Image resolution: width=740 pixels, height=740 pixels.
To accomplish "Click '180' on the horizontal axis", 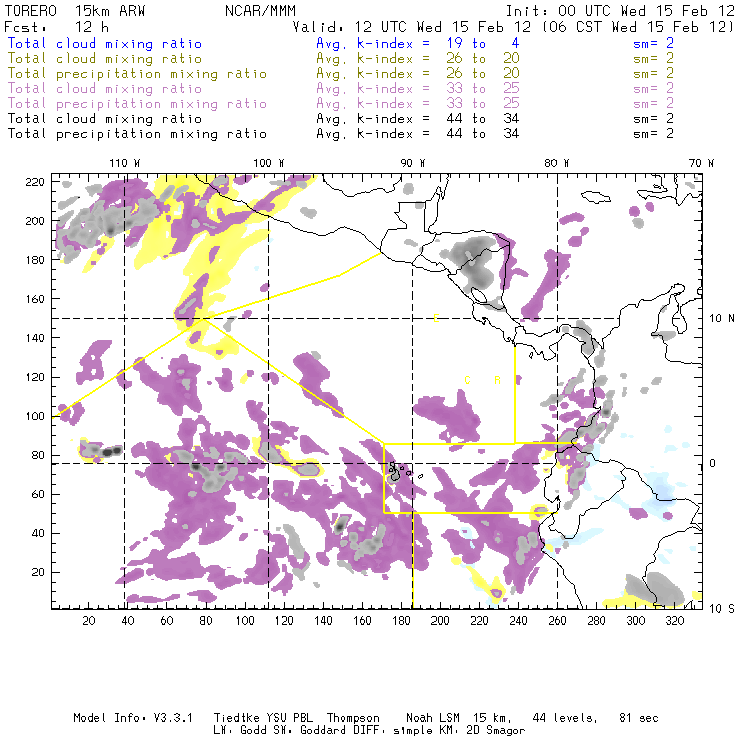I will [x=401, y=621].
